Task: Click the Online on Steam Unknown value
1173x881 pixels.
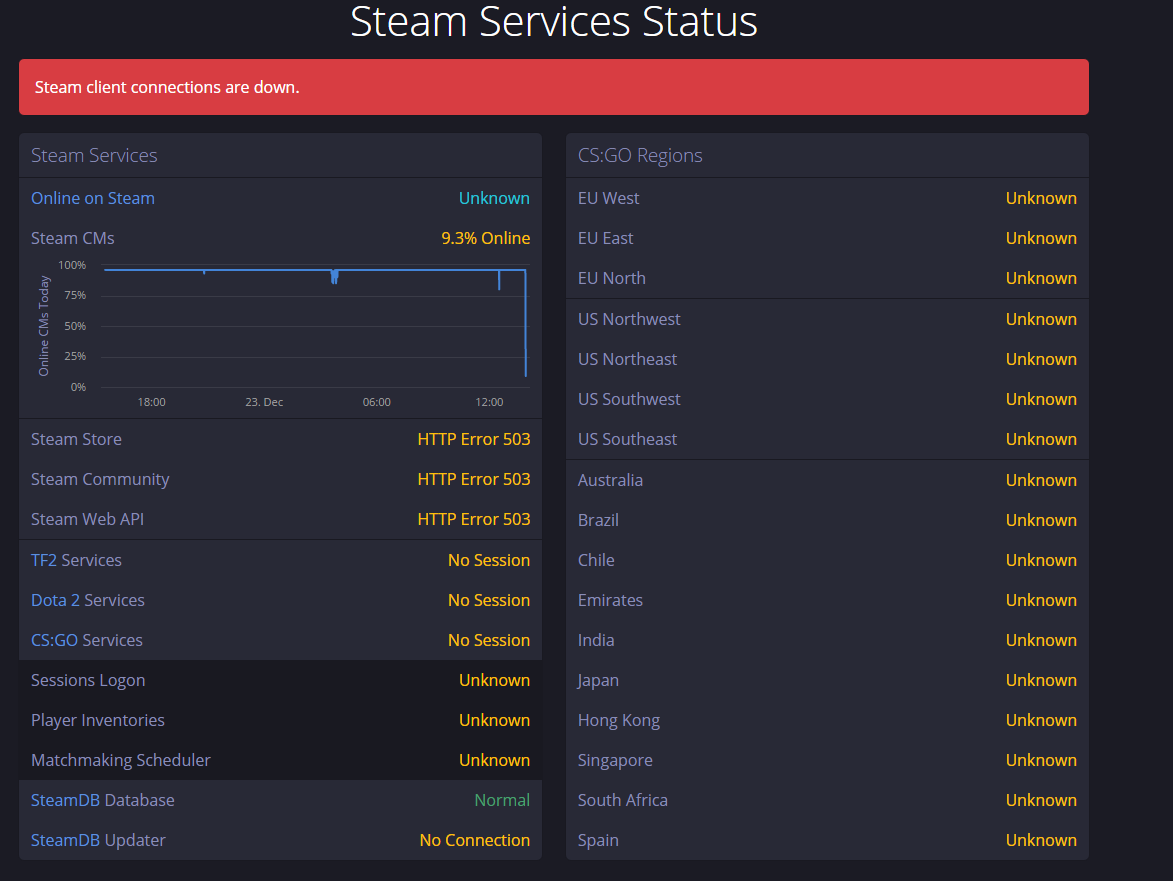Action: coord(494,198)
